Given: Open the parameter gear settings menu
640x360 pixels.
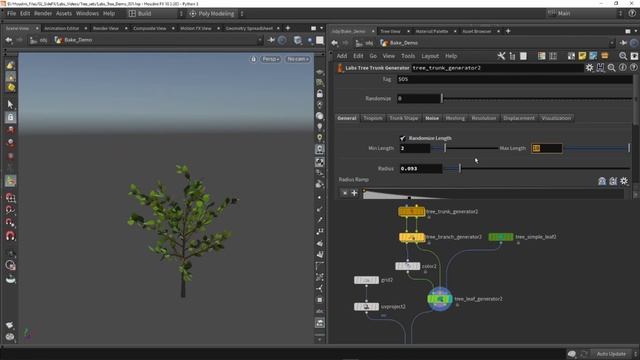Looking at the screenshot, I should pyautogui.click(x=589, y=68).
